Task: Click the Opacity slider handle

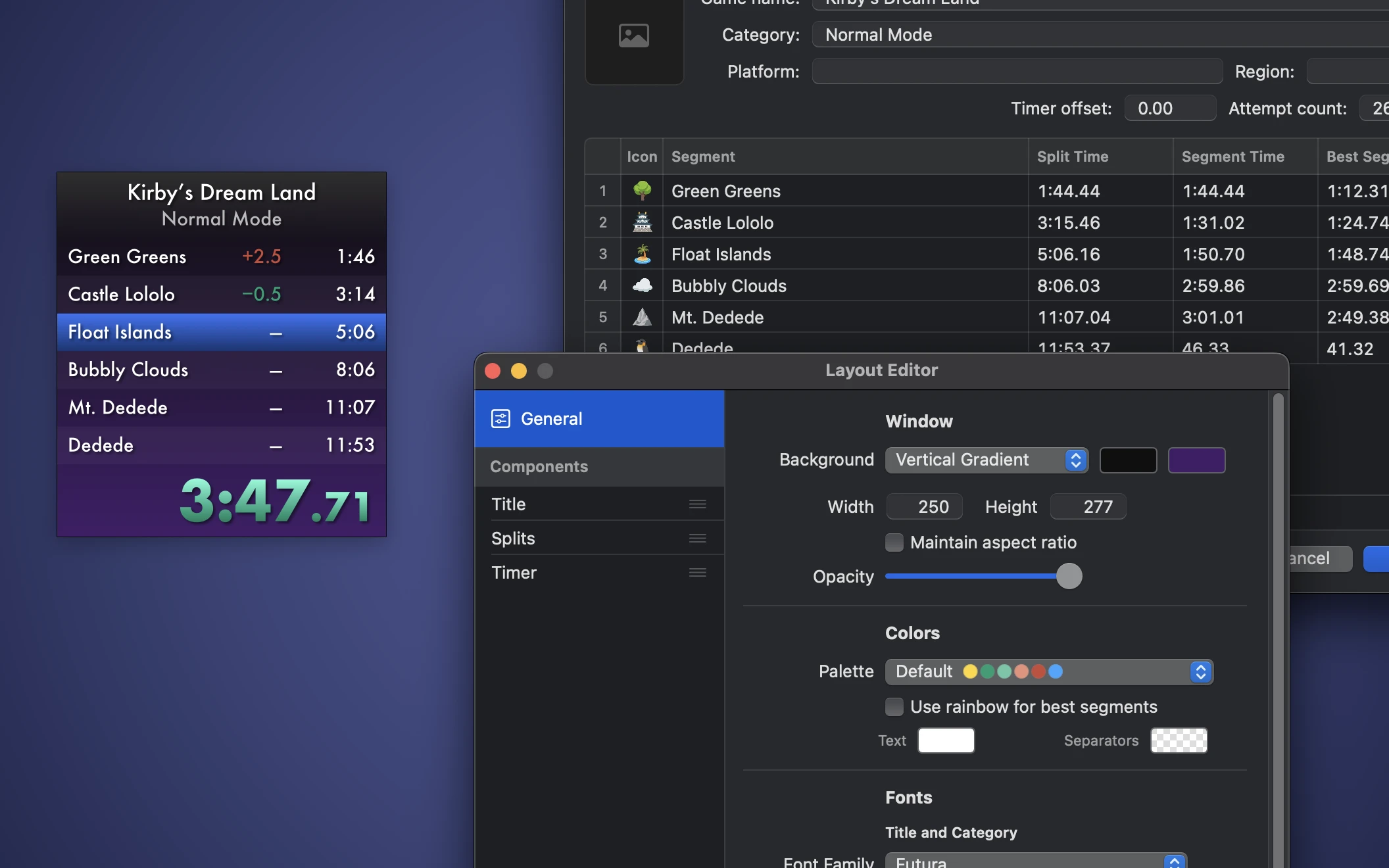Action: click(x=1069, y=577)
